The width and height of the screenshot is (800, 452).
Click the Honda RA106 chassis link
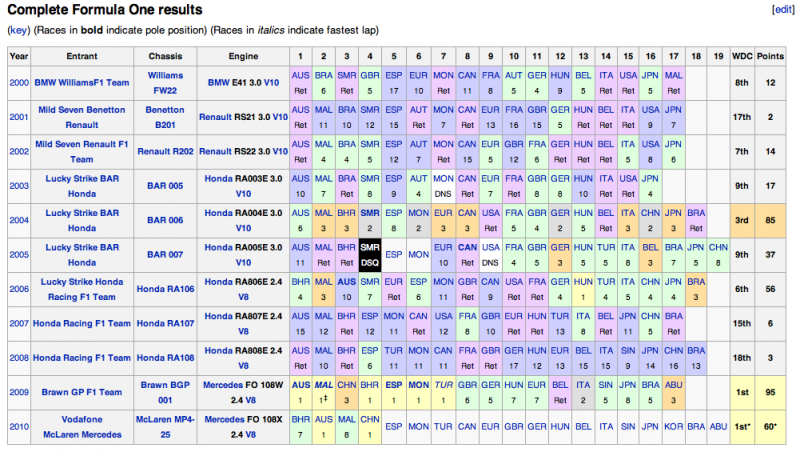point(165,289)
